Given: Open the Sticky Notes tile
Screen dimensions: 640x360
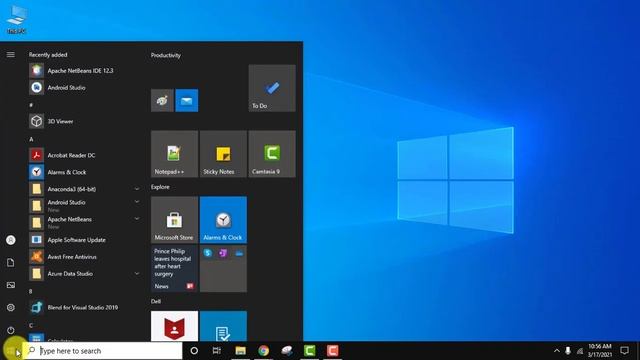Looking at the screenshot, I should 223,154.
